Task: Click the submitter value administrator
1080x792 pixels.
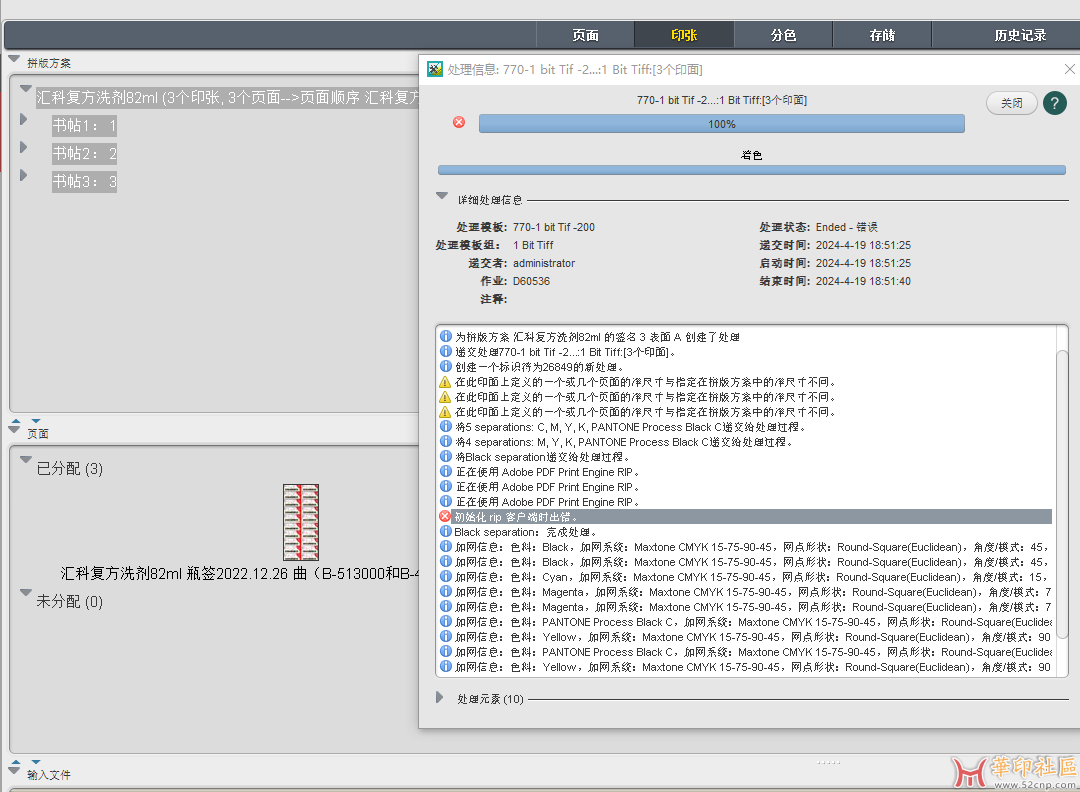Action: coord(543,263)
